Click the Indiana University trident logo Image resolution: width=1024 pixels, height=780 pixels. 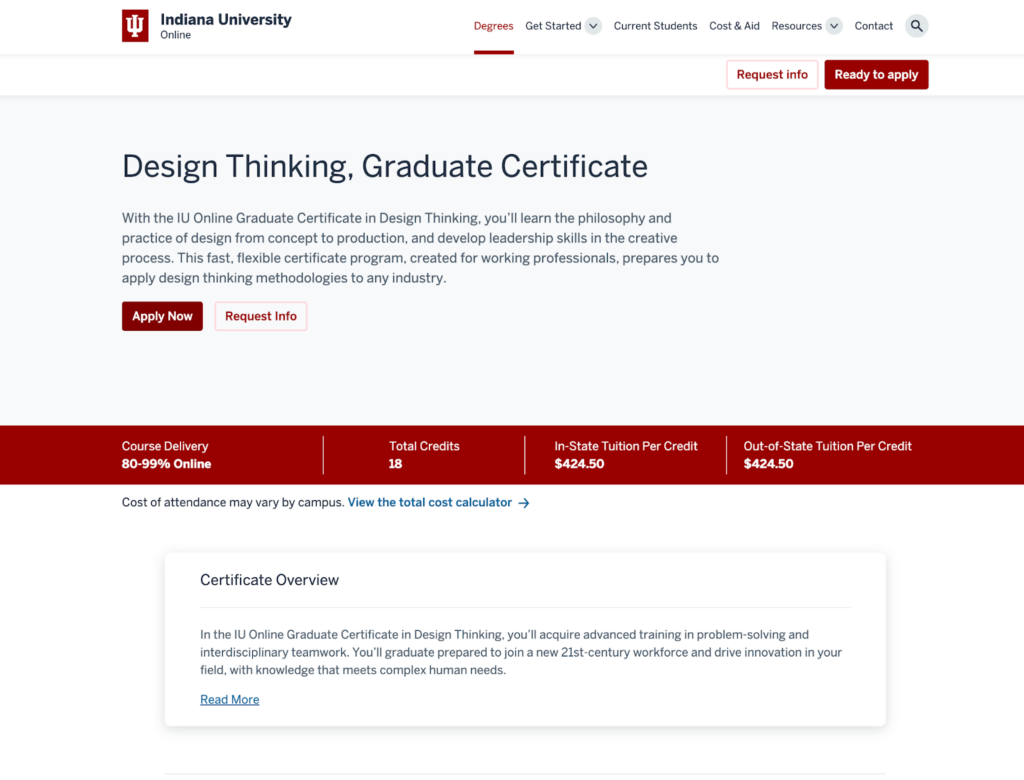pyautogui.click(x=135, y=25)
